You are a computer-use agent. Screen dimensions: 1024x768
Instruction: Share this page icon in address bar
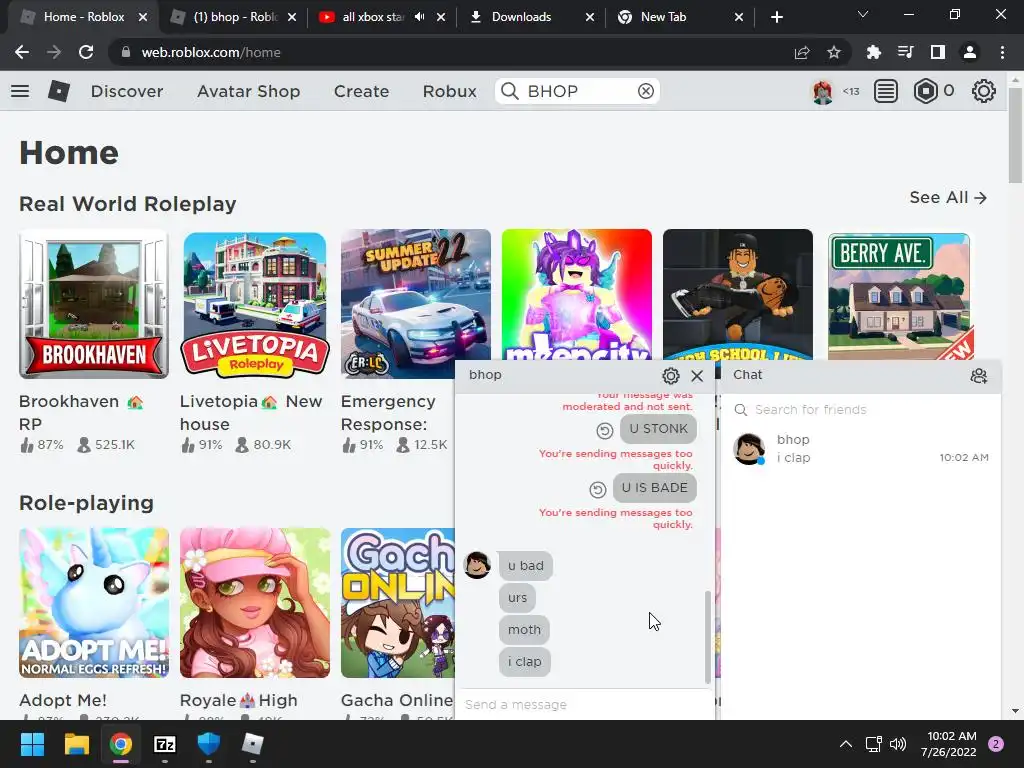[802, 52]
